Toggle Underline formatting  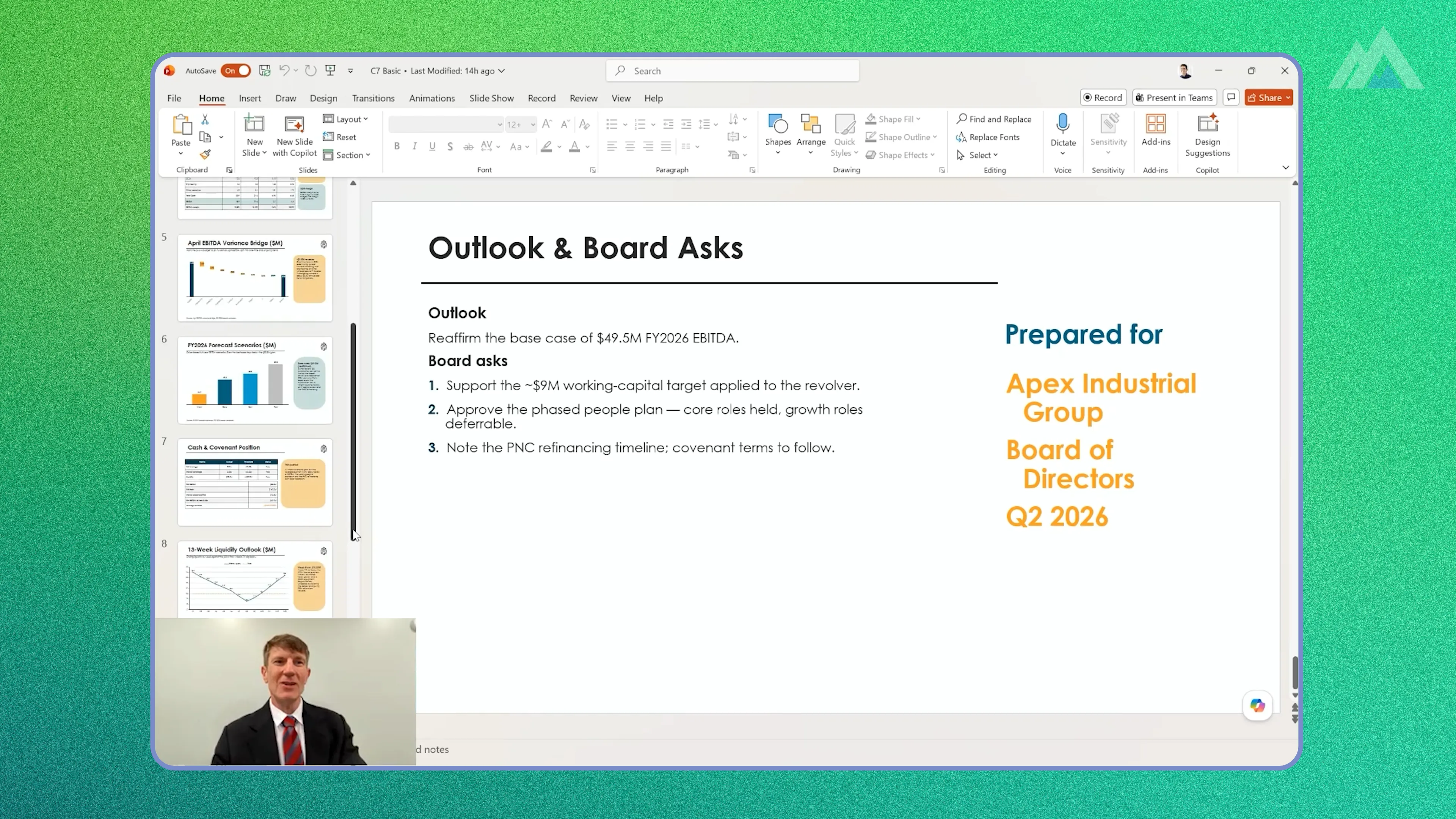click(x=432, y=146)
